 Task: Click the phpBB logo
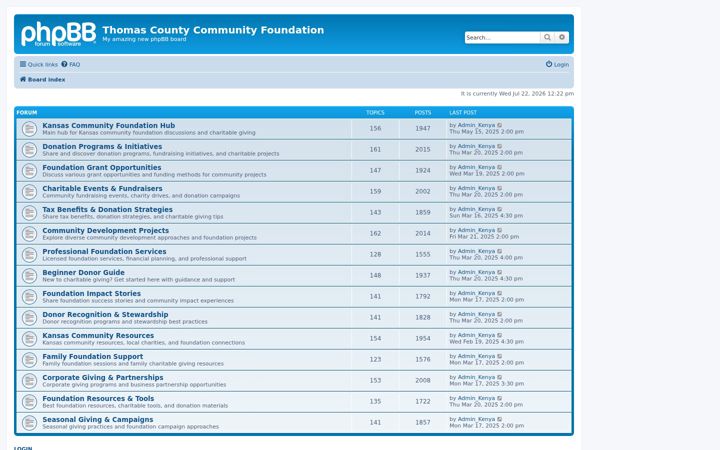pos(58,34)
